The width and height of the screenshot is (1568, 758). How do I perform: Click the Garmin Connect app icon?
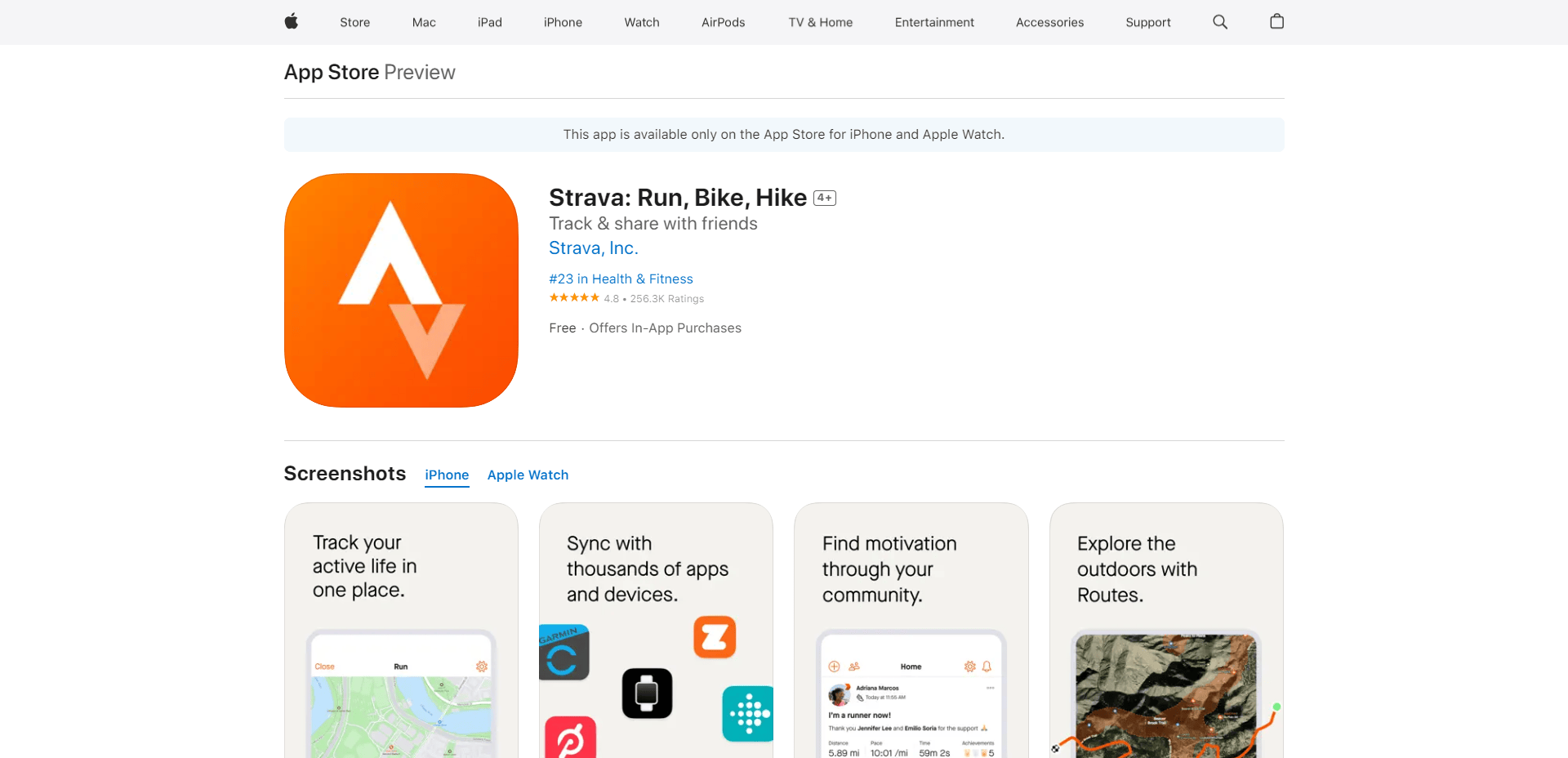pos(563,653)
